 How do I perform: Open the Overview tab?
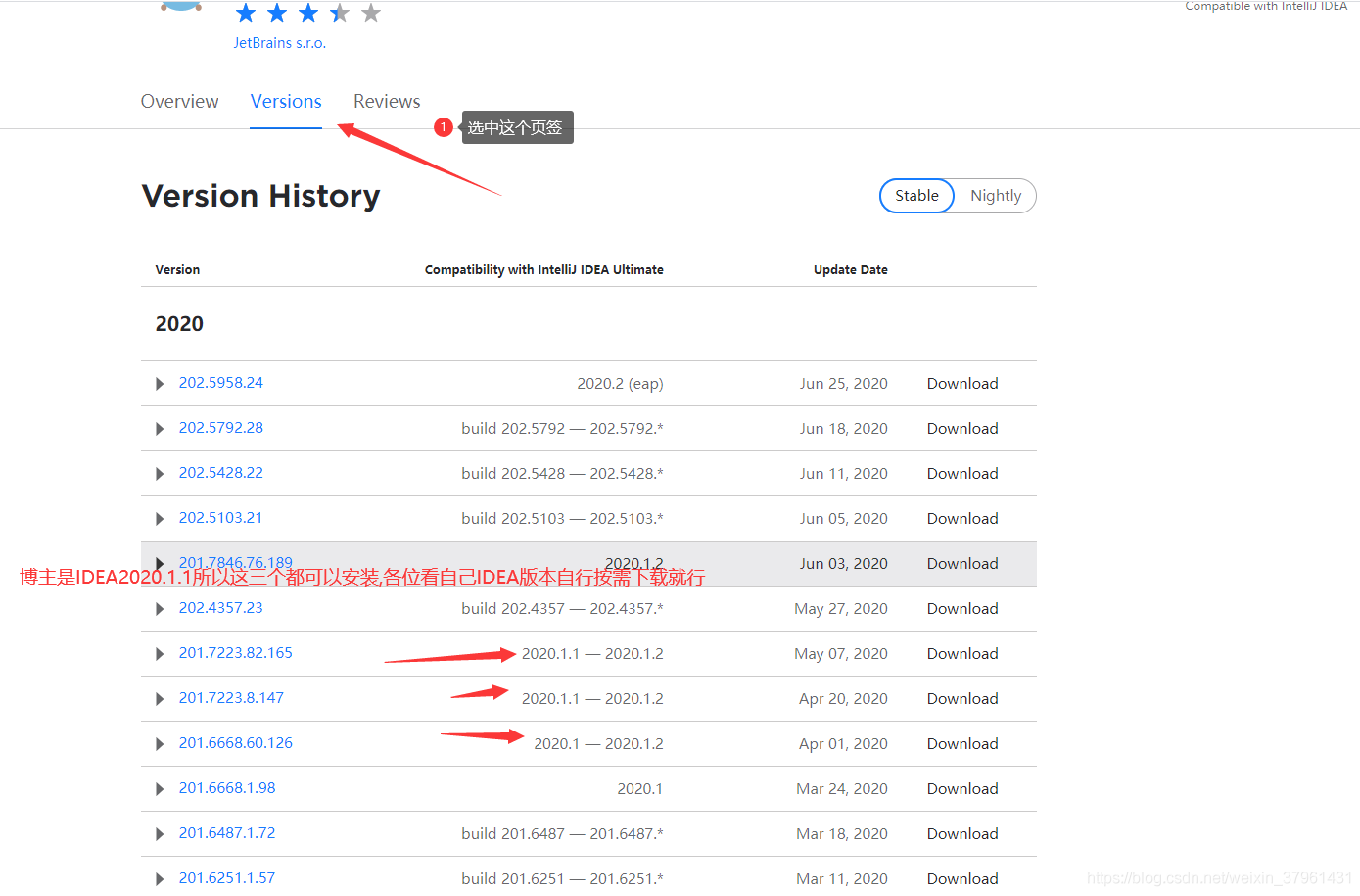(x=179, y=102)
